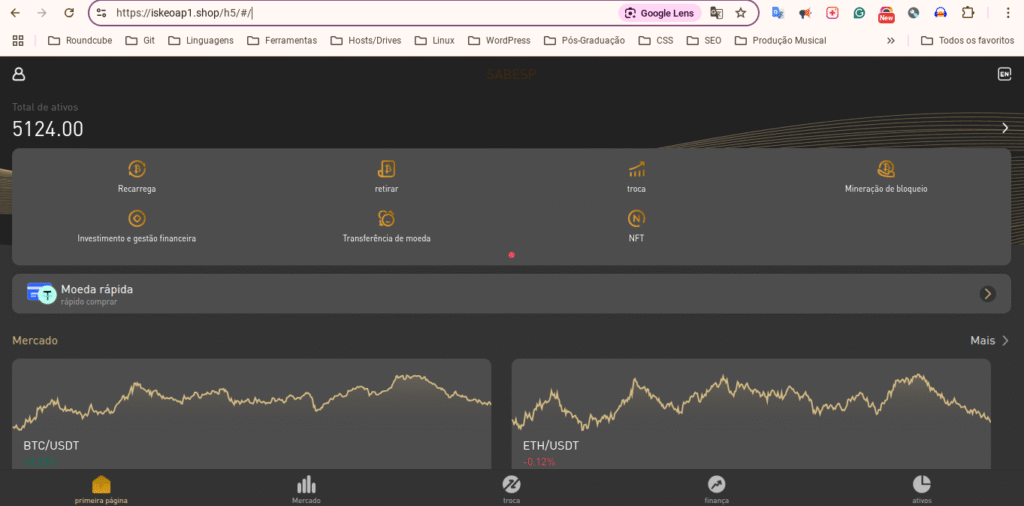The image size is (1024, 506).
Task: Open the WordPress bookmarks folder
Action: (x=498, y=41)
